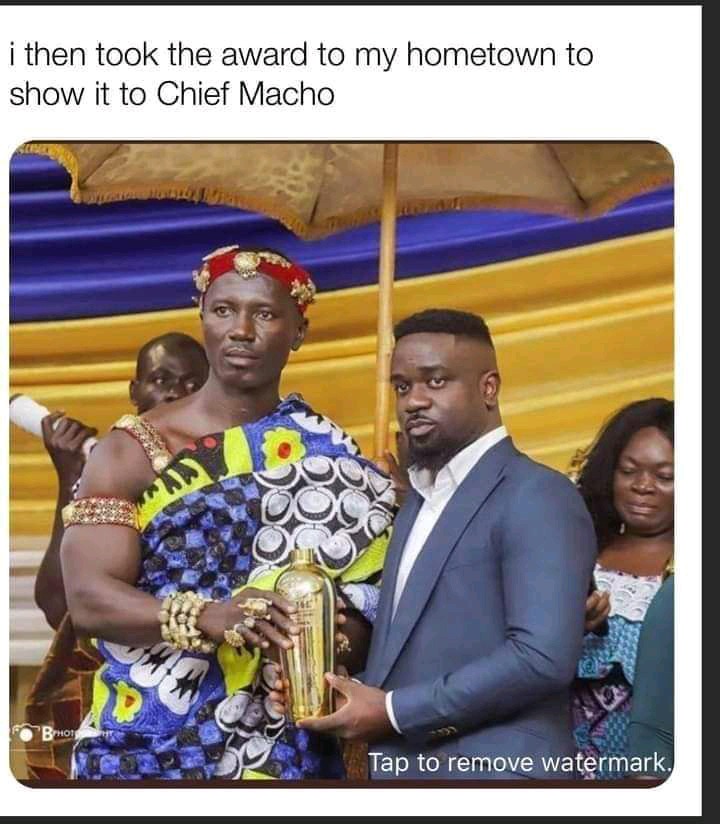Click the red jeweled headband

(254, 273)
